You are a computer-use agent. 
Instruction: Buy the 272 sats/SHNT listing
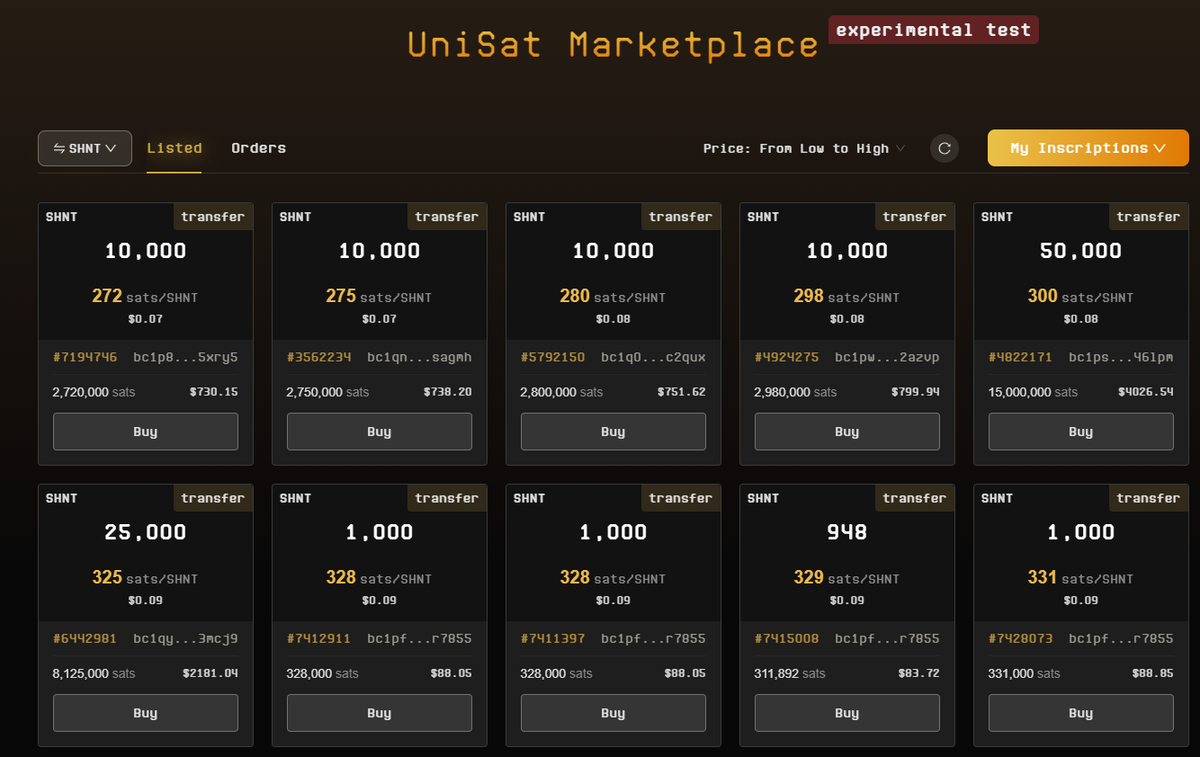(145, 432)
